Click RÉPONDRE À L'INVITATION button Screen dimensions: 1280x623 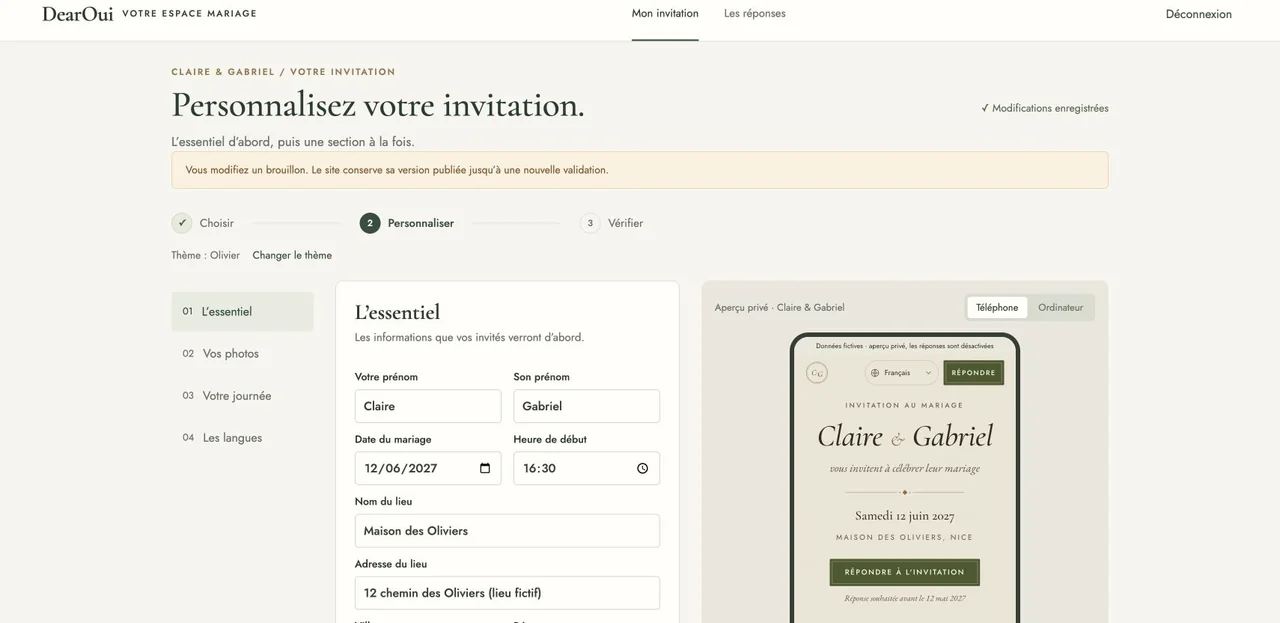coord(905,572)
